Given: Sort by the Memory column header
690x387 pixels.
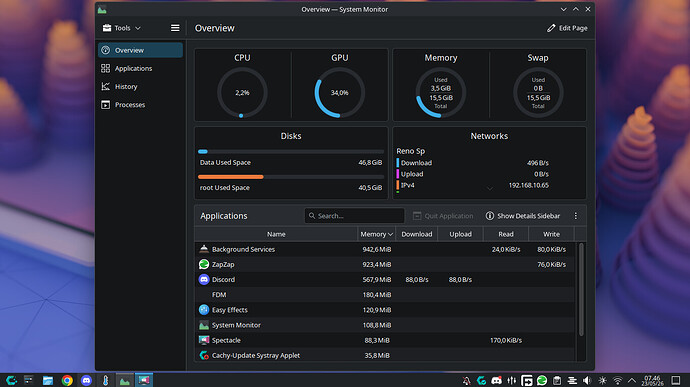Looking at the screenshot, I should 376,234.
